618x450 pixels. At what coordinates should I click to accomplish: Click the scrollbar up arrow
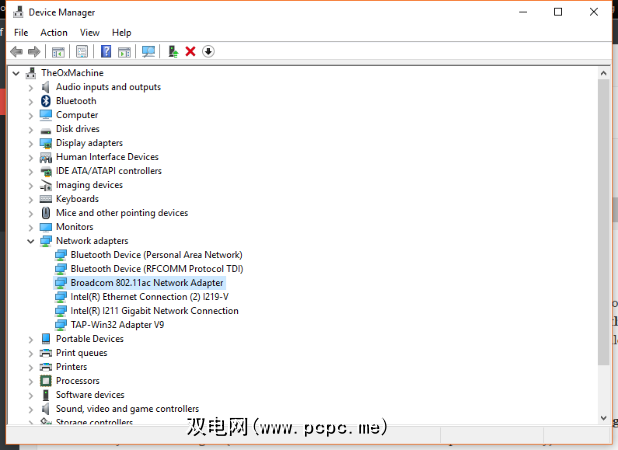(603, 73)
